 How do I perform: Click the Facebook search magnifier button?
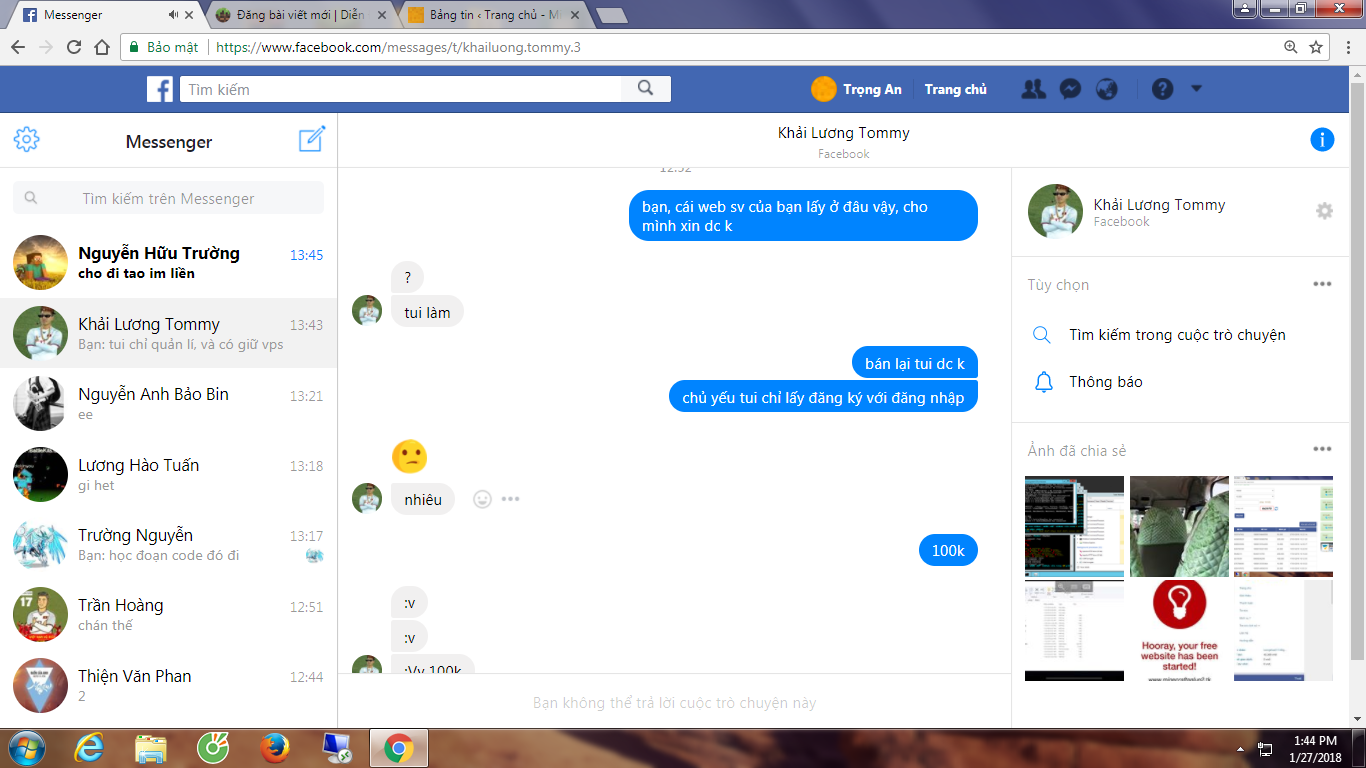click(646, 89)
